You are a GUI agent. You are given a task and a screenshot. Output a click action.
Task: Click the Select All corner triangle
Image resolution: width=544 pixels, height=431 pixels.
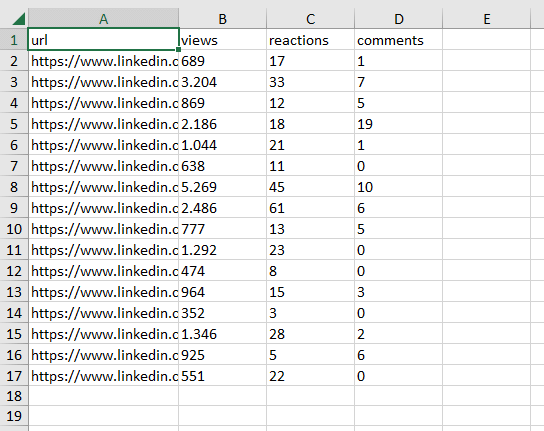click(x=19, y=19)
